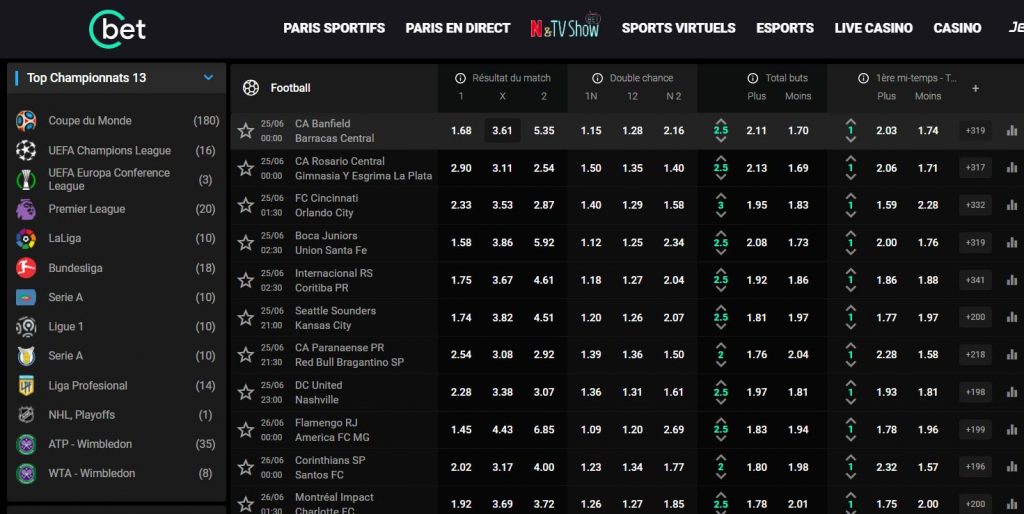Expand +341 more markets for Internacional RS

click(x=975, y=280)
